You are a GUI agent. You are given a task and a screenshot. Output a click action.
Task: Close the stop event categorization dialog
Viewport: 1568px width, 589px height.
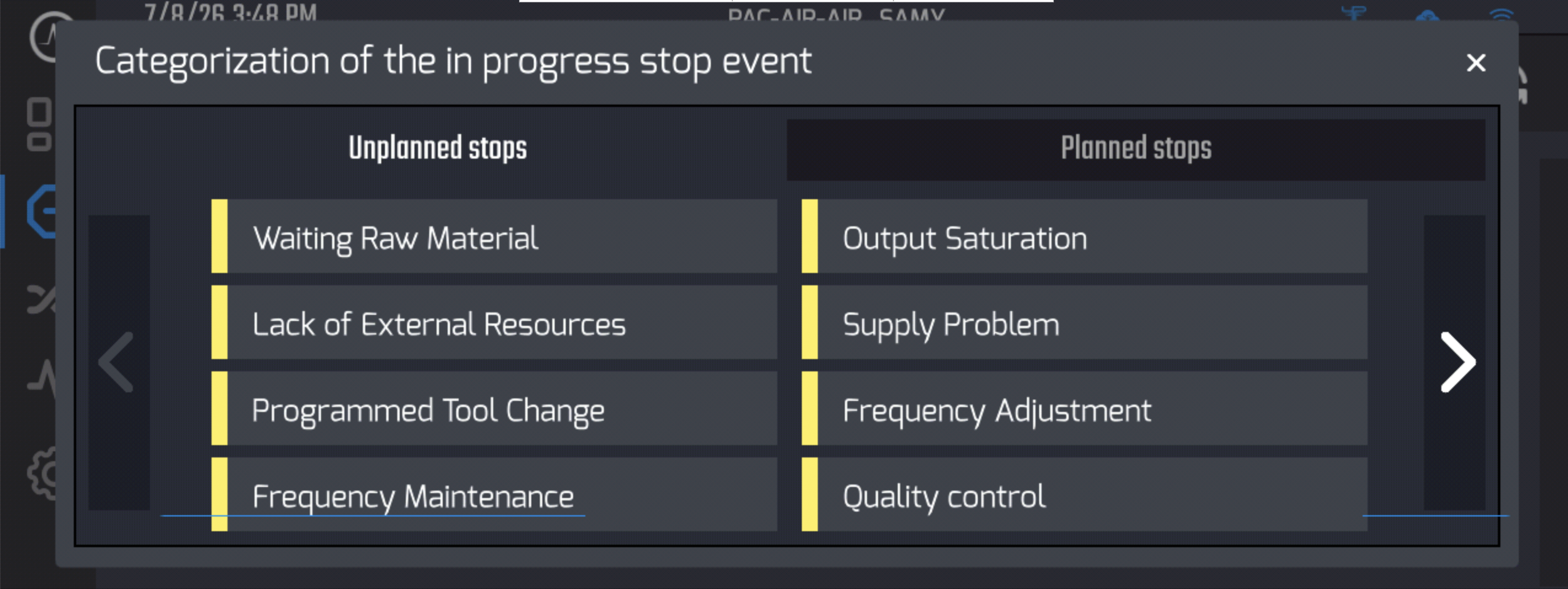(x=1476, y=62)
